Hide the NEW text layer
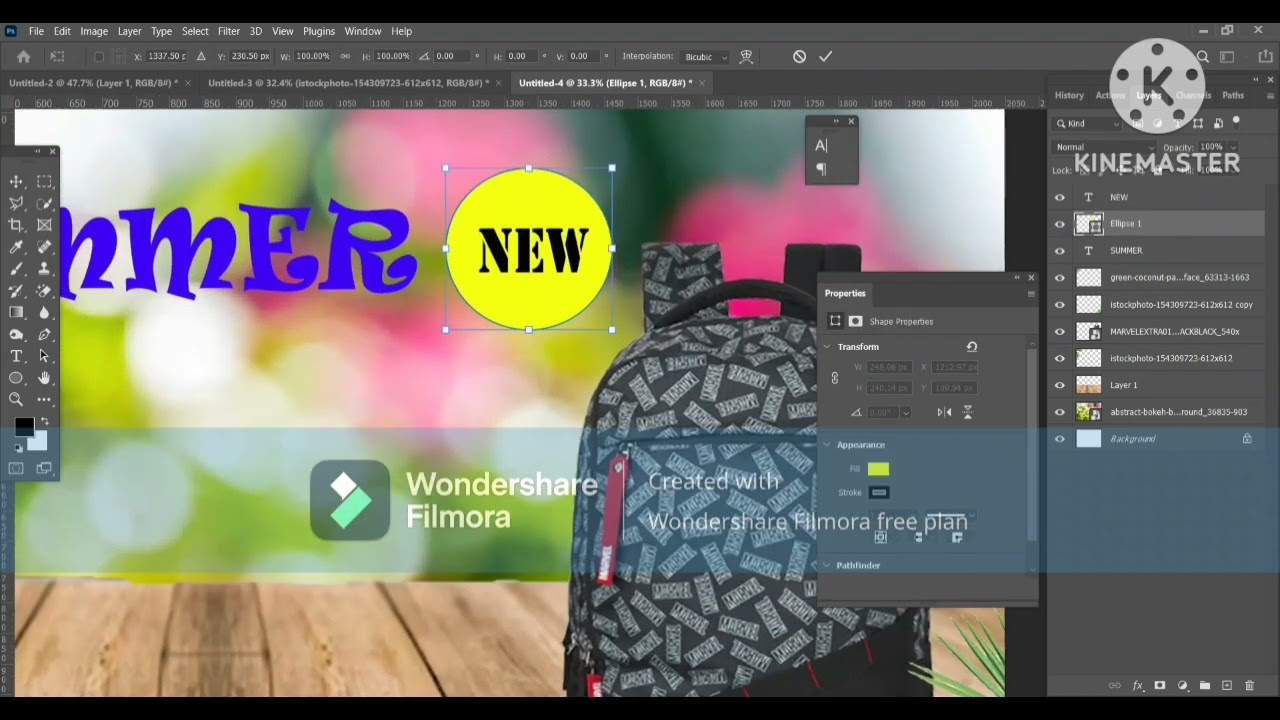 tap(1060, 197)
